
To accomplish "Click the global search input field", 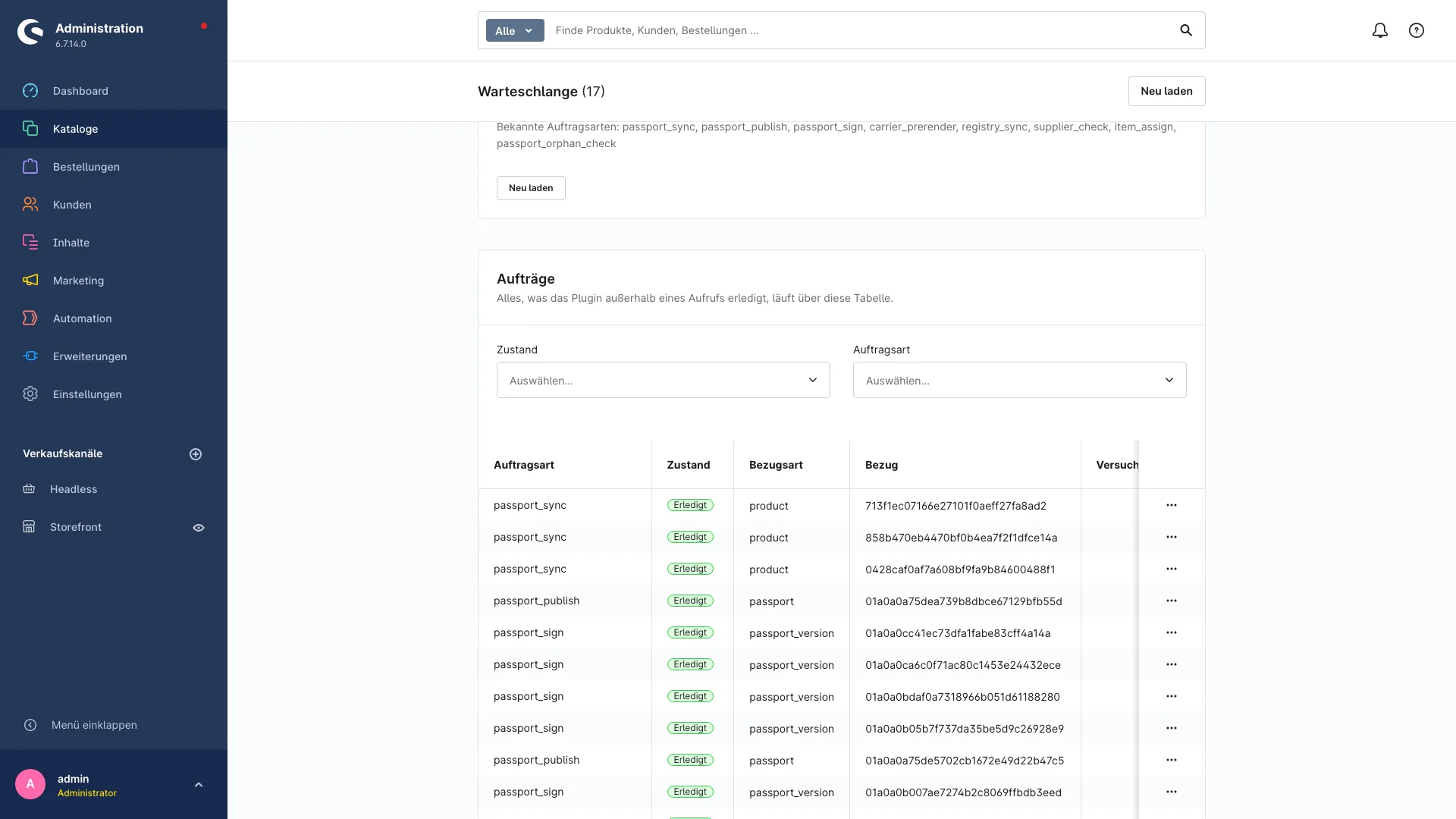I will [x=861, y=30].
